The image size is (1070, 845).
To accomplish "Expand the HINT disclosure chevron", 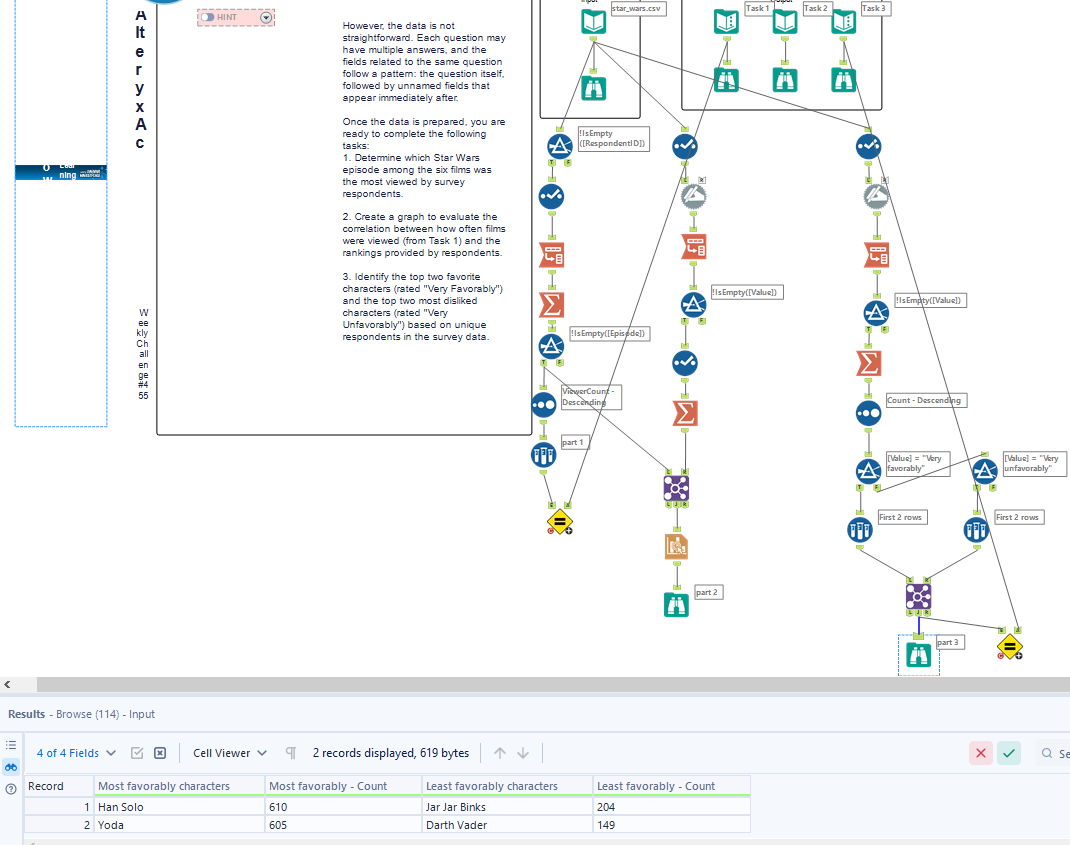I will pos(266,17).
